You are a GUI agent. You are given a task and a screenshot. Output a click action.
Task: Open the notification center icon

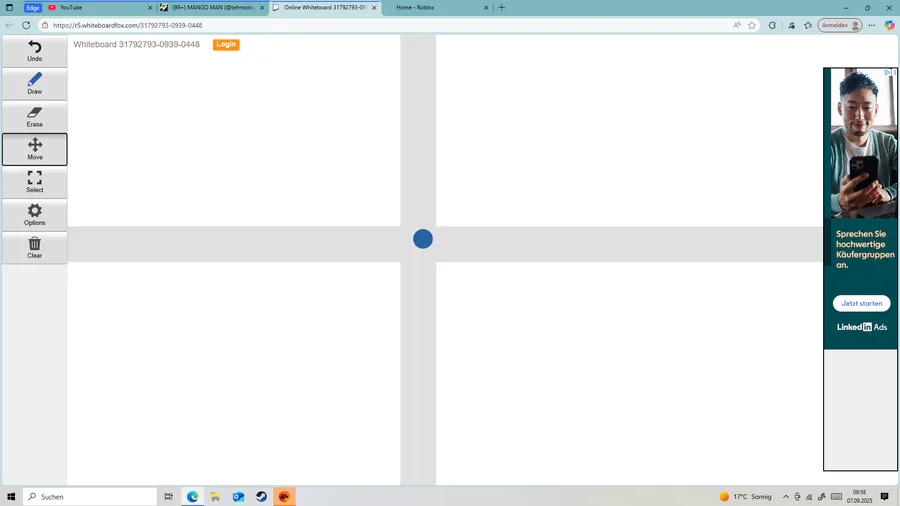pyautogui.click(x=885, y=496)
